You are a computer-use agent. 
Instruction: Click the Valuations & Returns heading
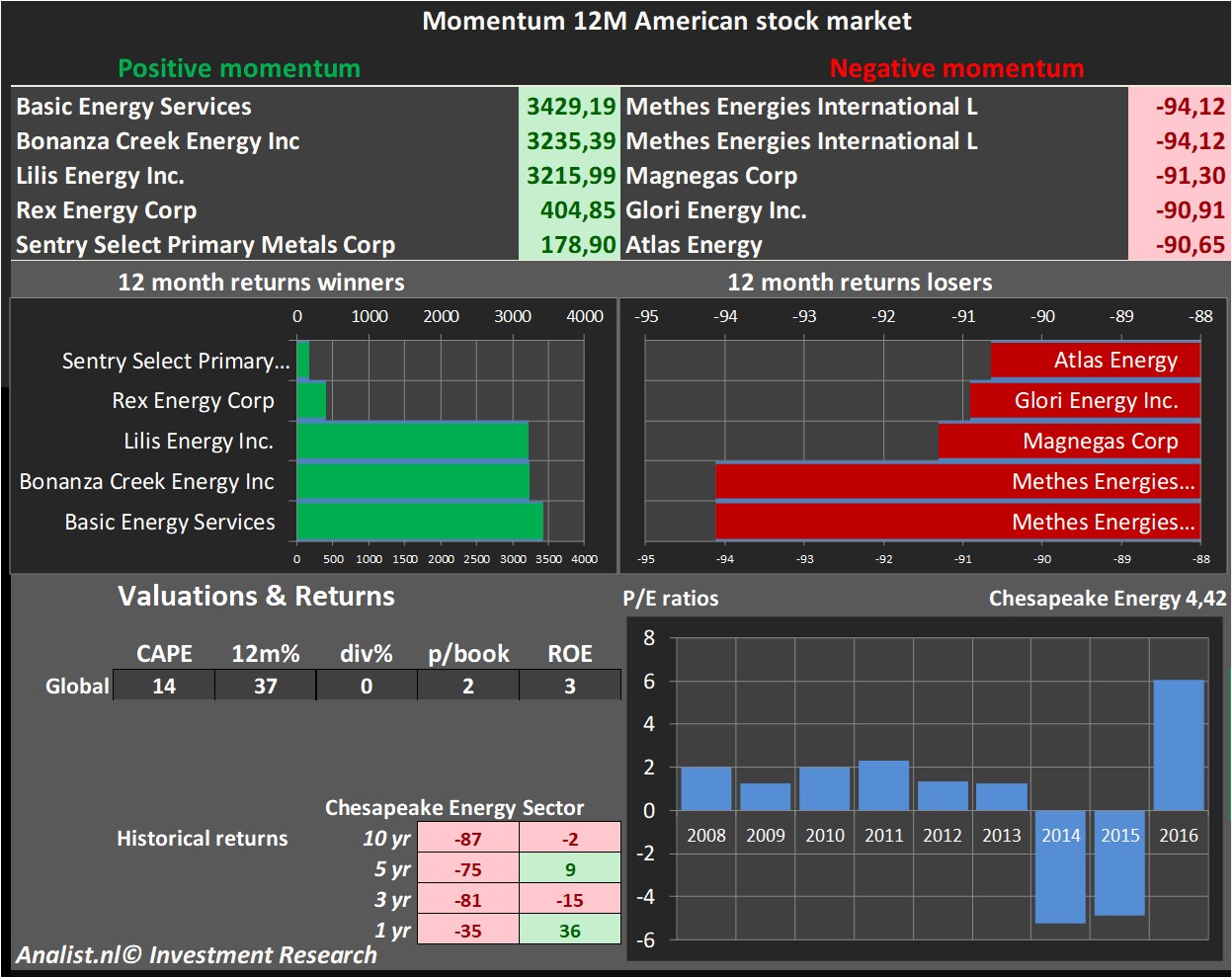pos(256,597)
